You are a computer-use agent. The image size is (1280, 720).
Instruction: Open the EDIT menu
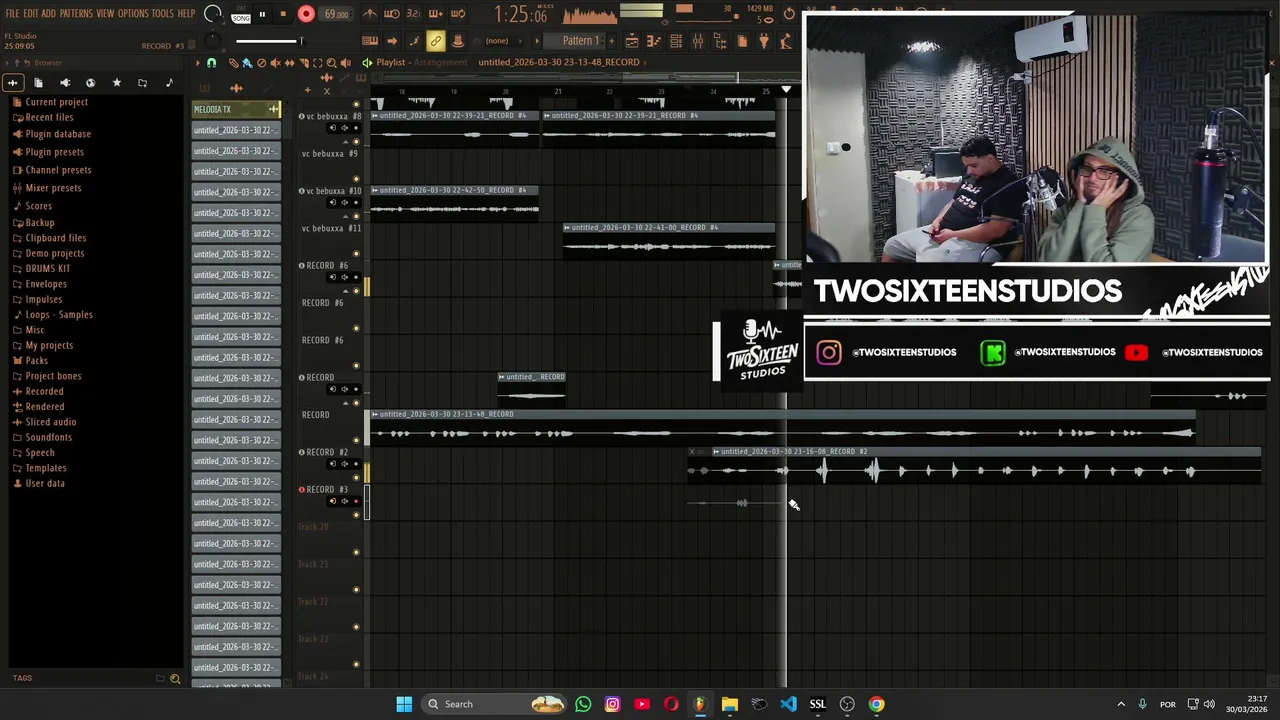pyautogui.click(x=31, y=13)
